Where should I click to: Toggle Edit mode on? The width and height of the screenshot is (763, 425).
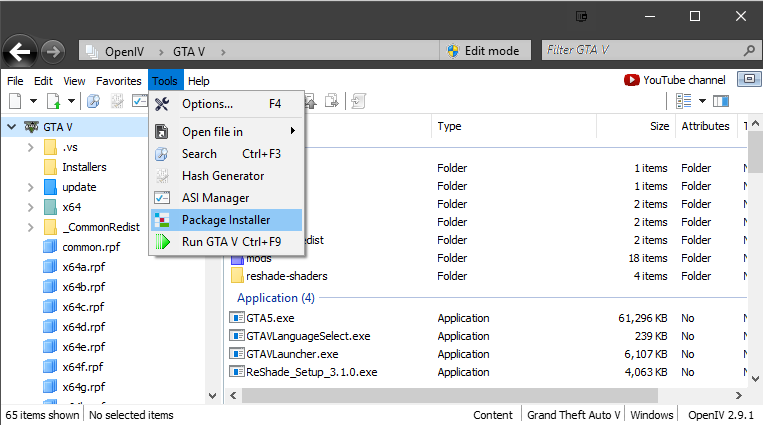tap(485, 51)
